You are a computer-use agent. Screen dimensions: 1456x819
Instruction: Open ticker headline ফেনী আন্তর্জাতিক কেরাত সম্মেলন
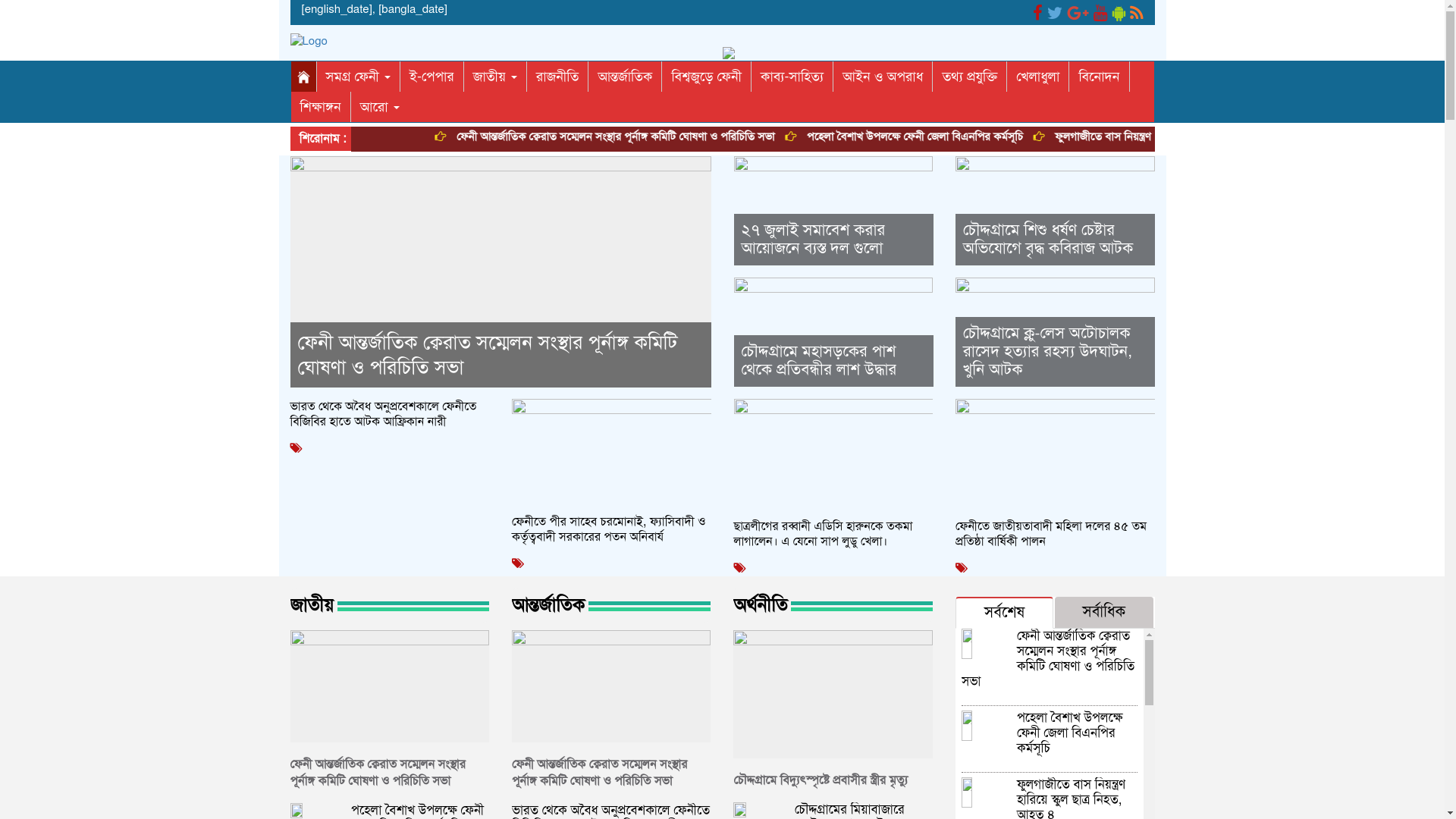click(x=615, y=137)
